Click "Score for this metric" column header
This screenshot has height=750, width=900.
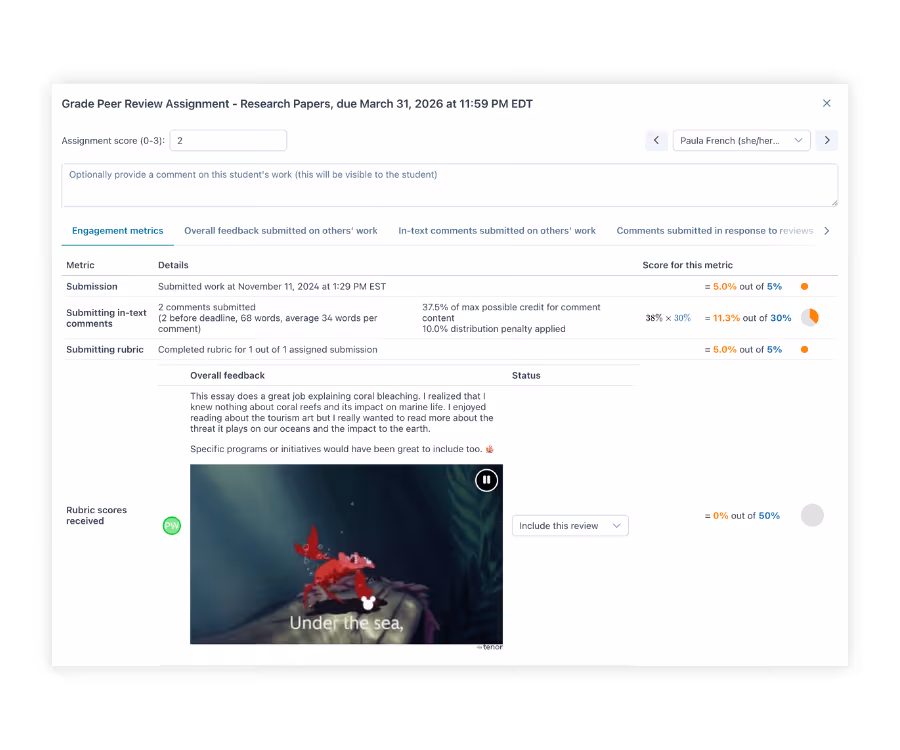pos(688,265)
